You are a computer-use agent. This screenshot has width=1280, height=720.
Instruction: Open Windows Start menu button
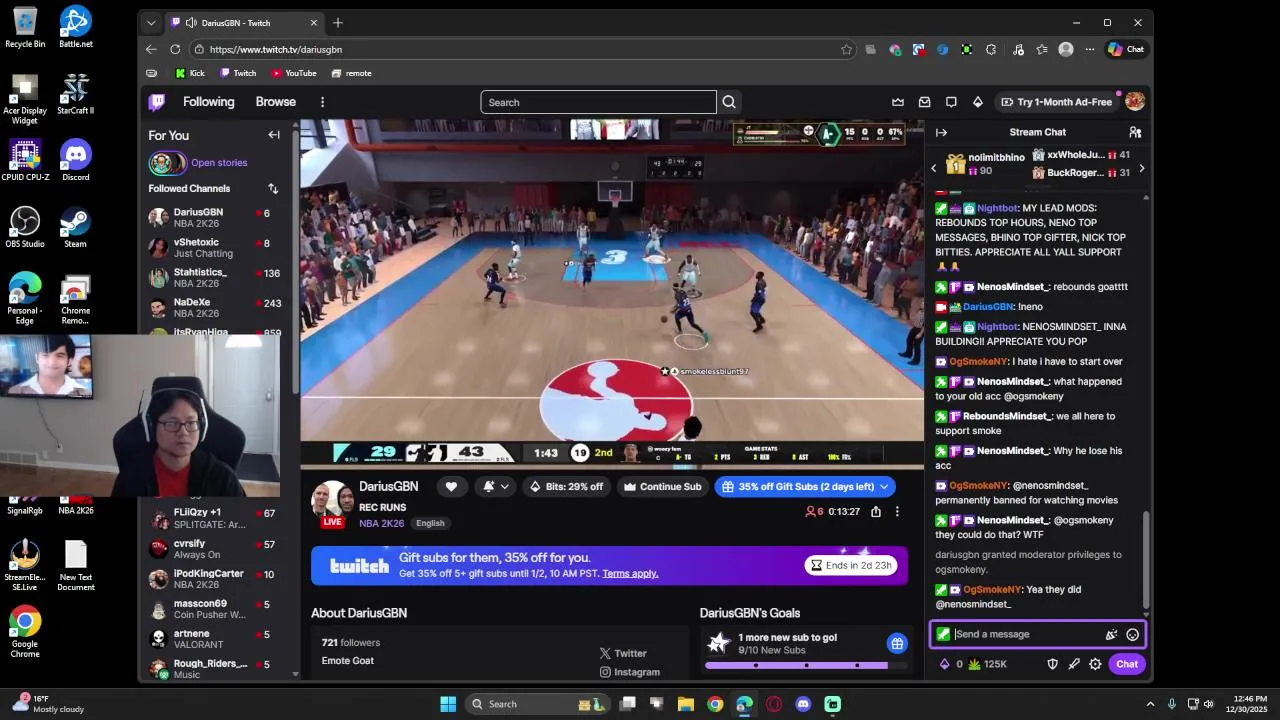coord(448,704)
